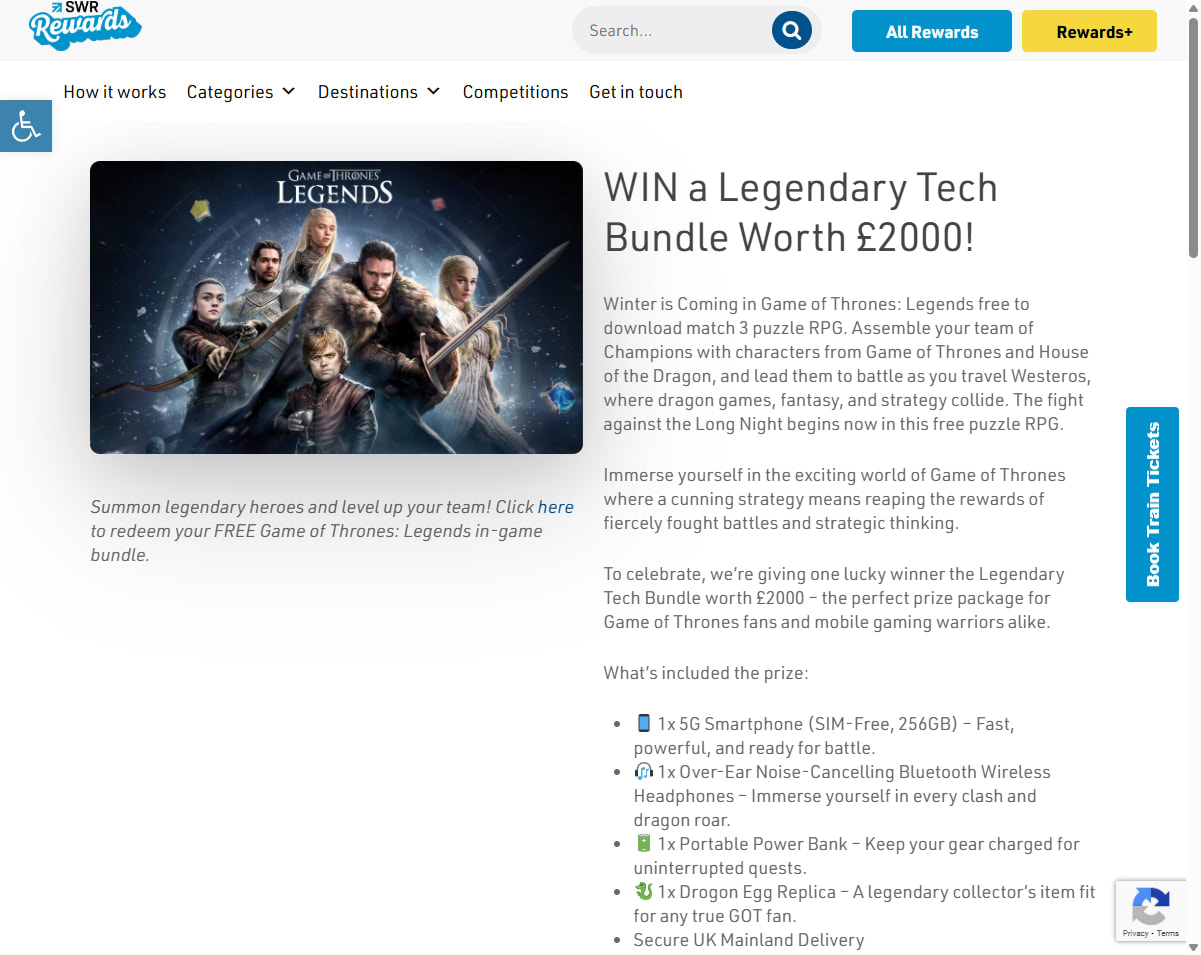The image size is (1201, 955).
Task: Click the yellow Rewards+ button
Action: click(x=1089, y=31)
